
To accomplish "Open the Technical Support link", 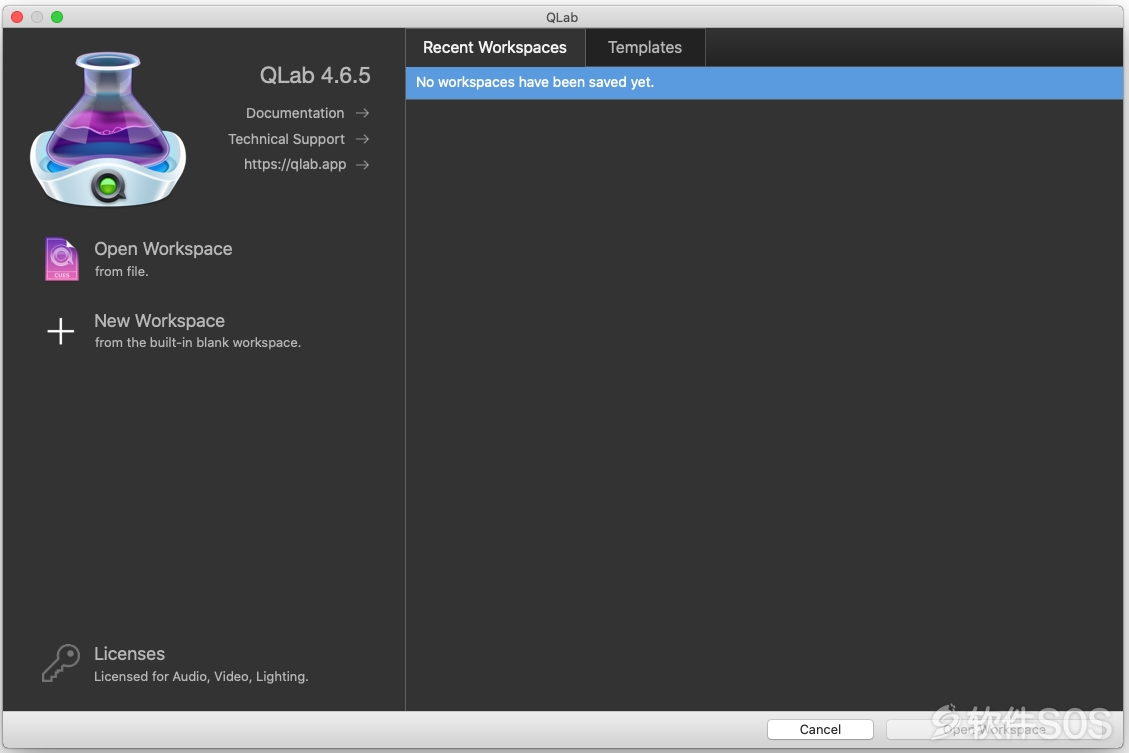I will coord(286,139).
